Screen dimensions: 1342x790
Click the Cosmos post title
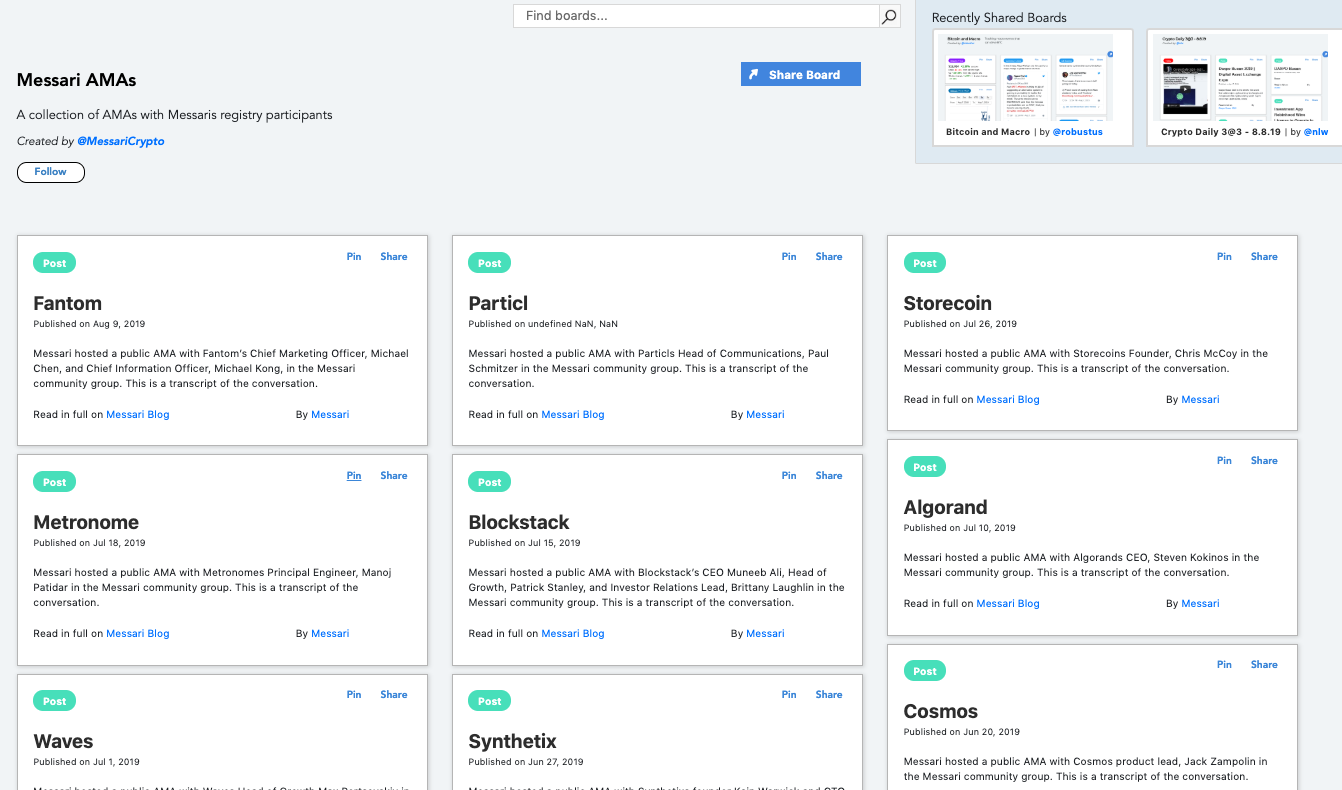coord(941,711)
